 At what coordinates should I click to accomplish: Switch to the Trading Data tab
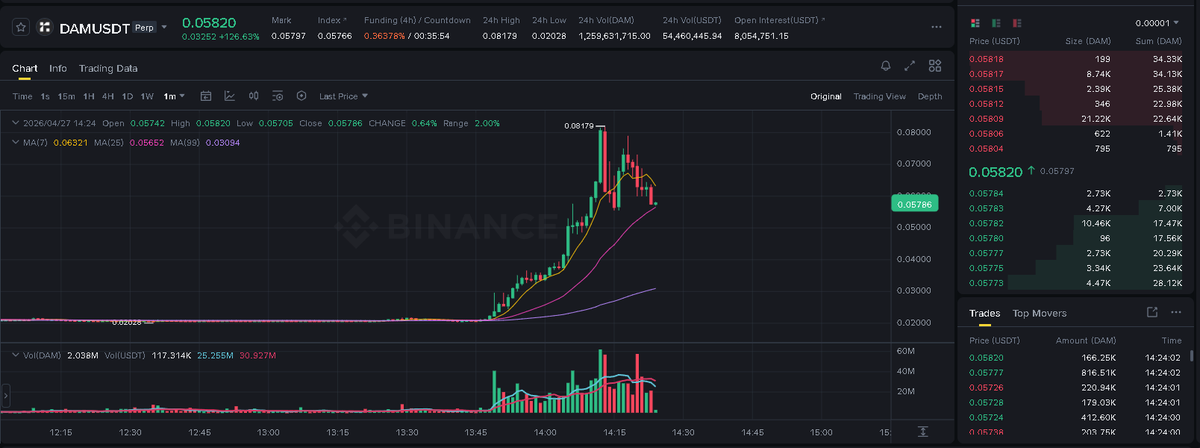click(x=108, y=68)
